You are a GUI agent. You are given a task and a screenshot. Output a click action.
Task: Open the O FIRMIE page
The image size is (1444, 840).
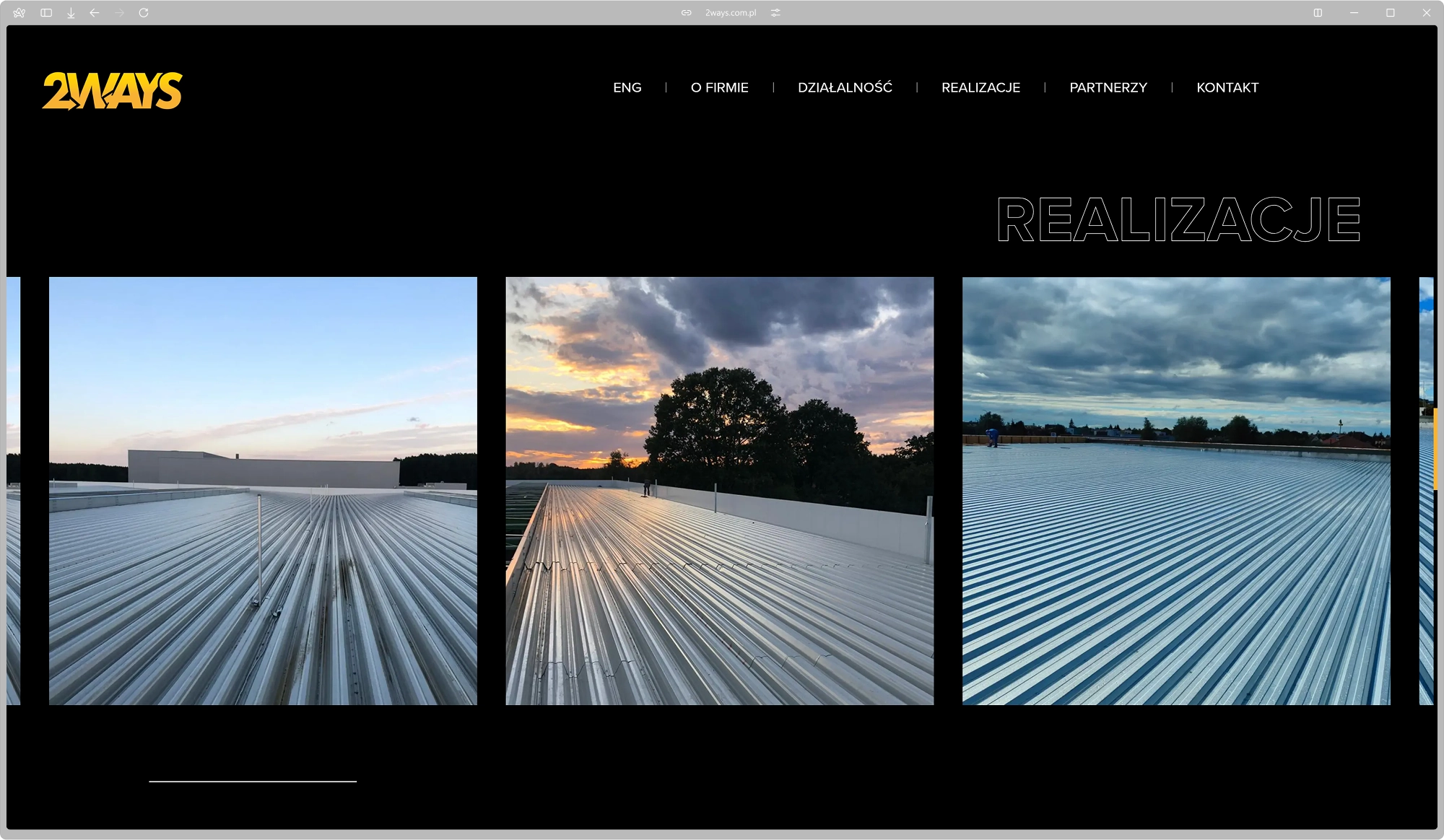coord(720,87)
